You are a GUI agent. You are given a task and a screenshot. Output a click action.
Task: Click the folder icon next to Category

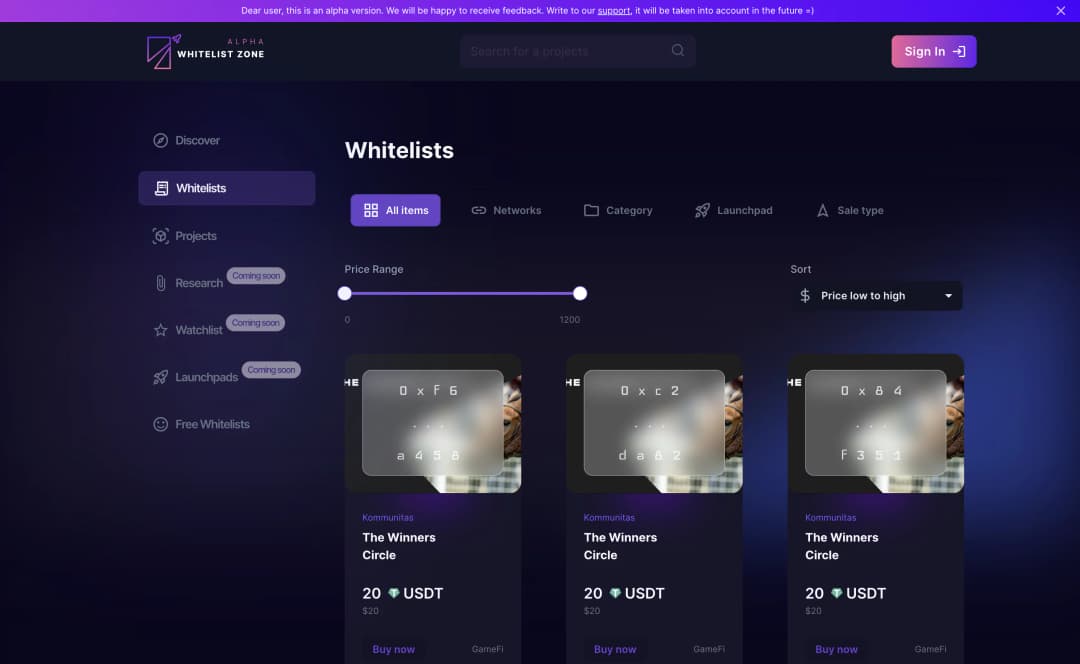(x=591, y=210)
